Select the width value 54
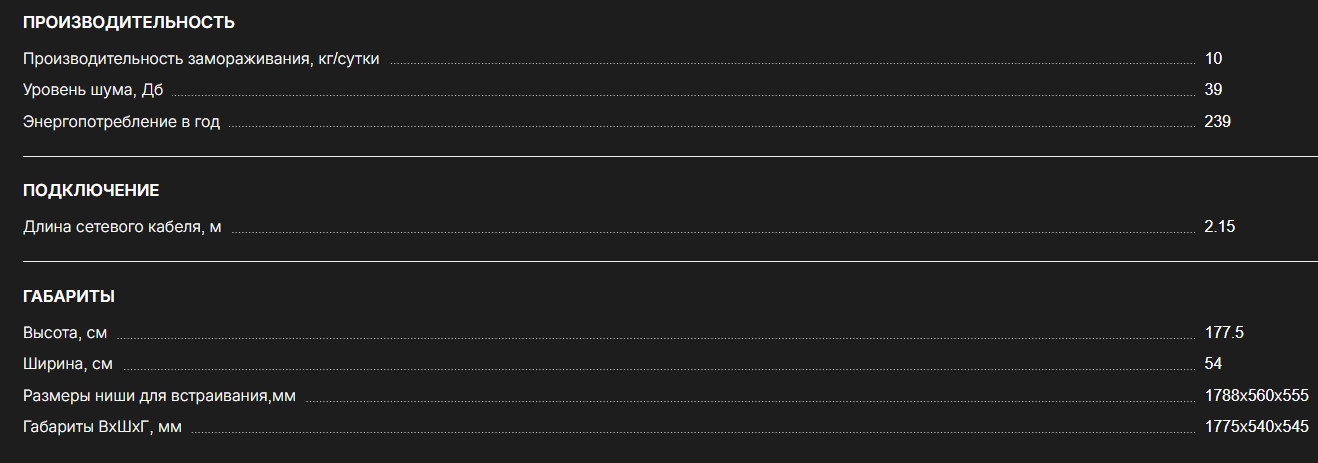The image size is (1318, 463). click(x=1213, y=364)
